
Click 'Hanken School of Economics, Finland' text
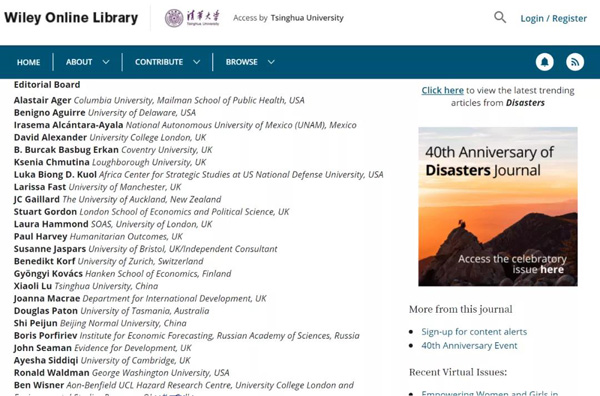158,274
